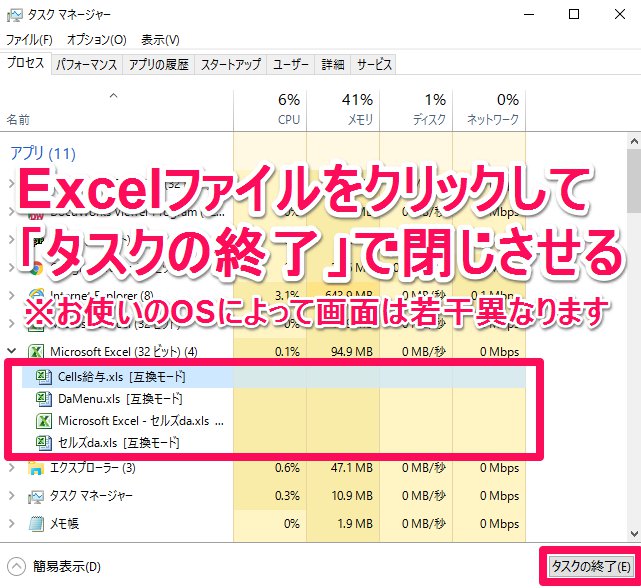Click エクスプローラー 0.6% CPU value
The height and width of the screenshot is (588, 641).
point(287,467)
